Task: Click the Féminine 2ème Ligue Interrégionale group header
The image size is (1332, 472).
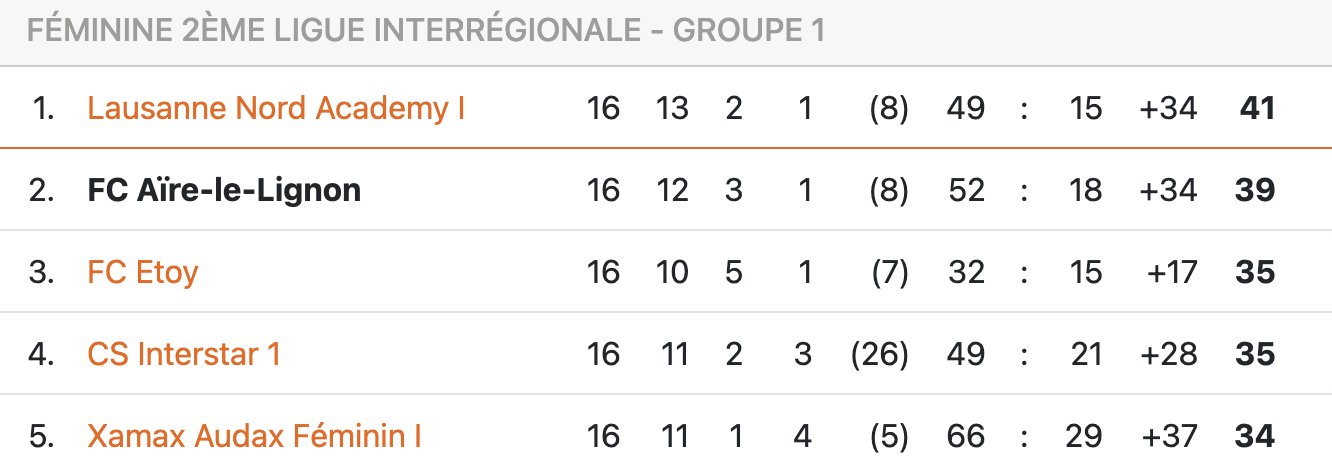Action: pyautogui.click(x=425, y=31)
